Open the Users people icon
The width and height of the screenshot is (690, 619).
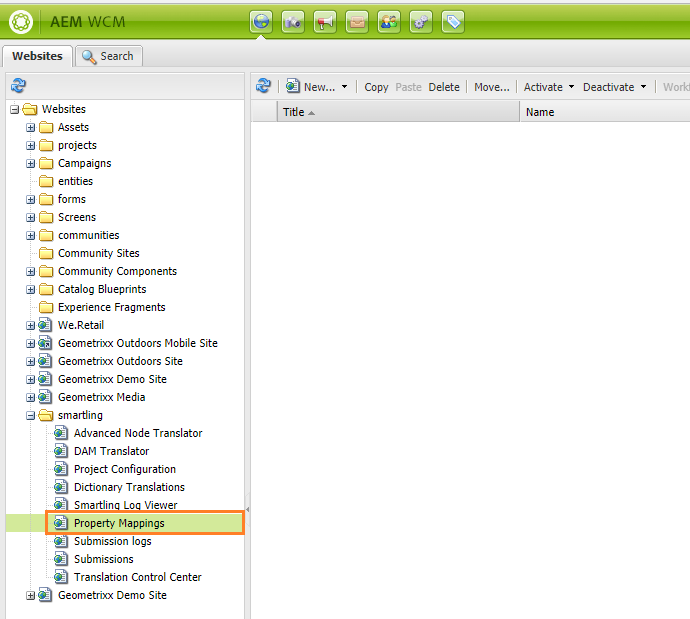point(389,22)
